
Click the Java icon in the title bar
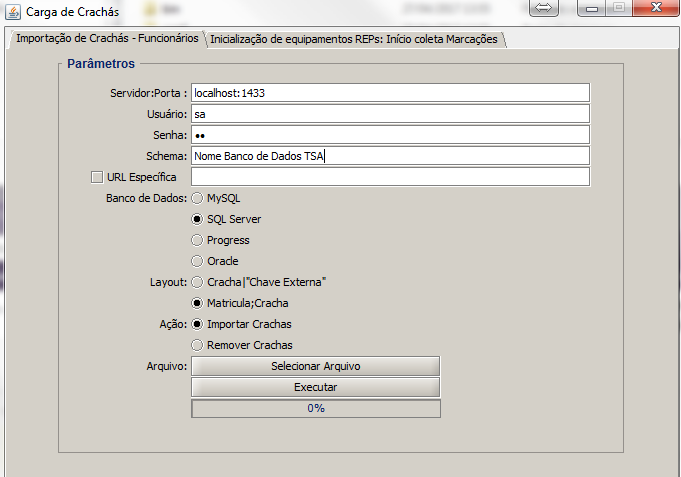pos(13,12)
